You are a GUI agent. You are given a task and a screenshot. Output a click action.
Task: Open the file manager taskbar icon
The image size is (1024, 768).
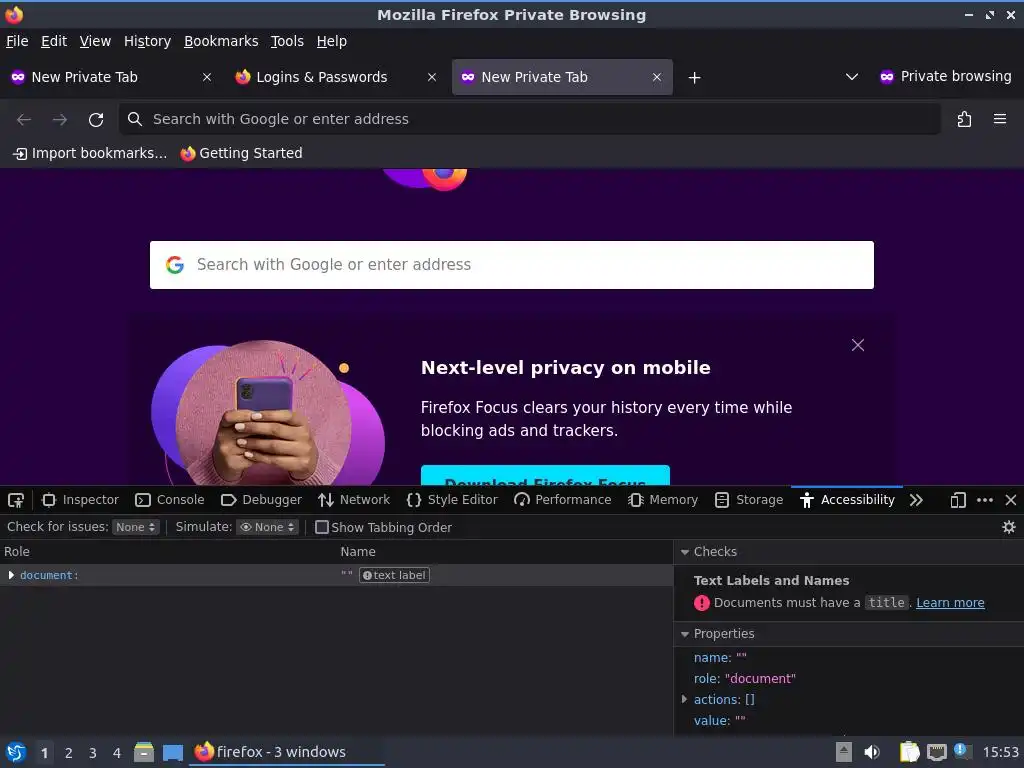point(144,752)
